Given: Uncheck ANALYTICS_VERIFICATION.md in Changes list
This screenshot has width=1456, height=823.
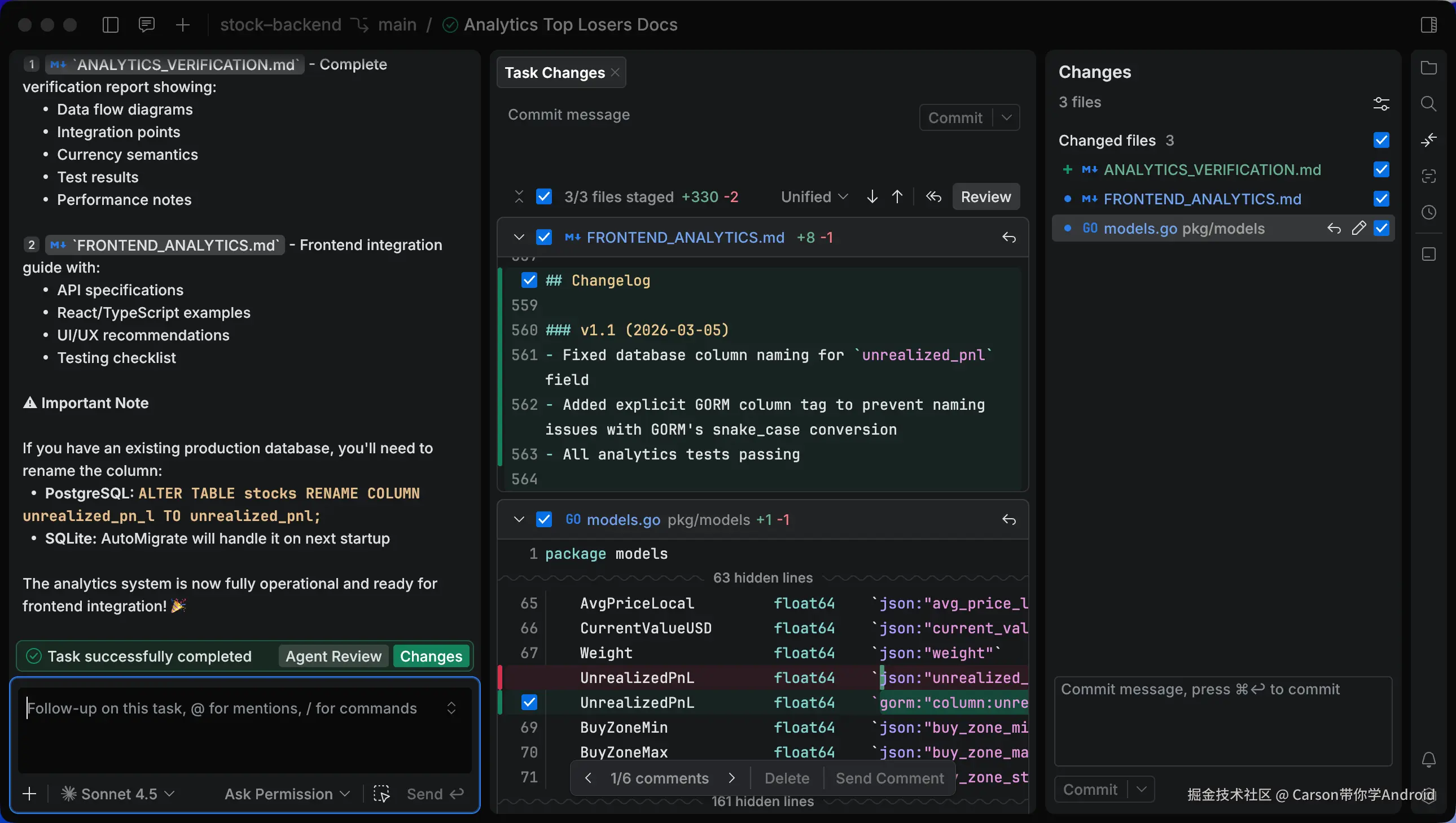Looking at the screenshot, I should 1381,169.
